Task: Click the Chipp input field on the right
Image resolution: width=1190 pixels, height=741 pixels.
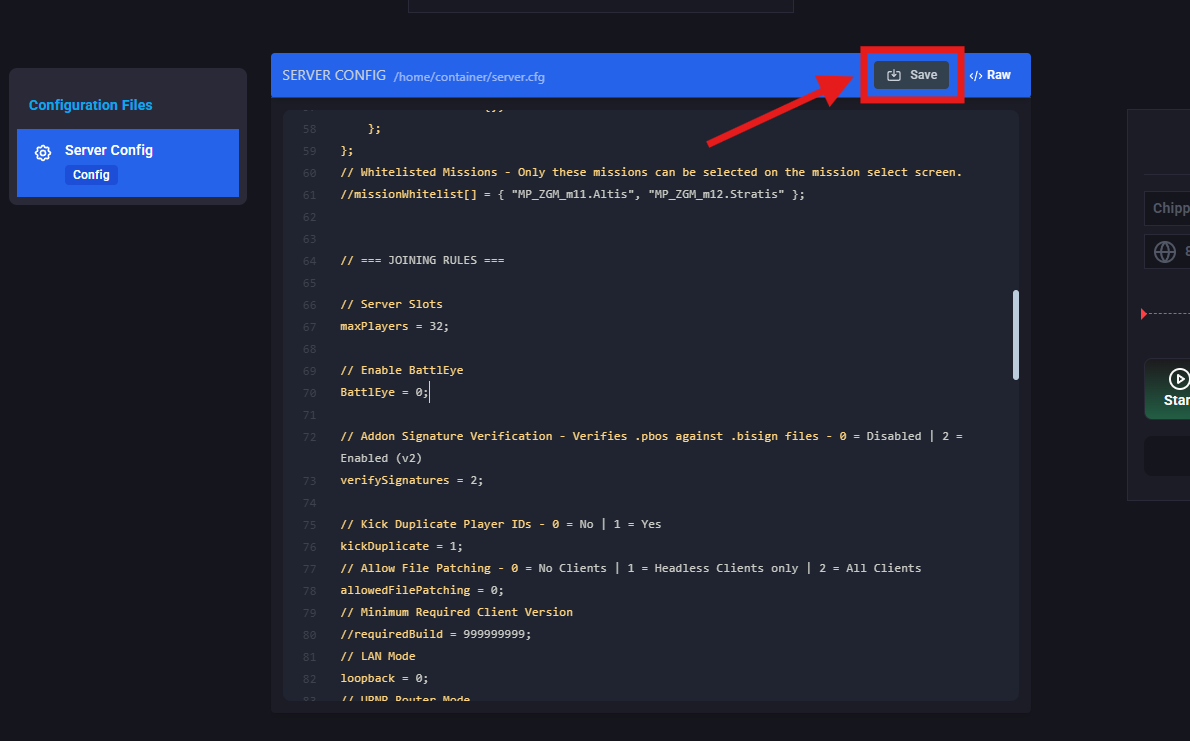Action: (x=1167, y=208)
